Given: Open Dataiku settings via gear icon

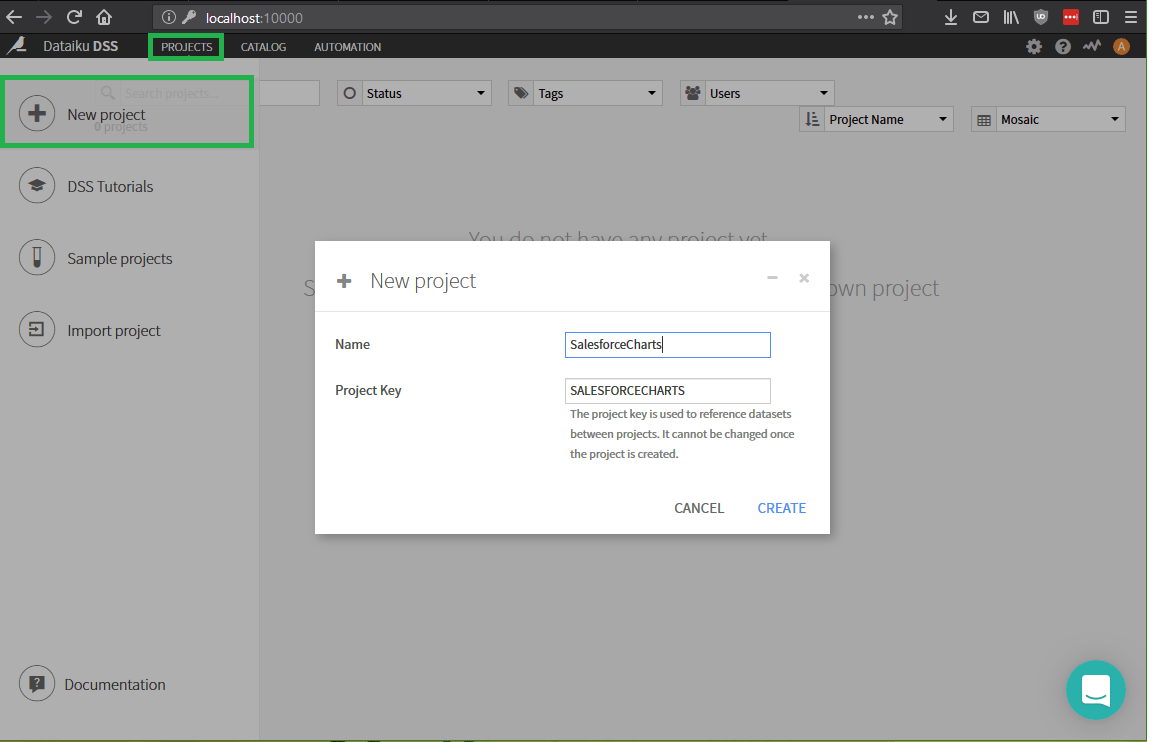Looking at the screenshot, I should (1034, 46).
